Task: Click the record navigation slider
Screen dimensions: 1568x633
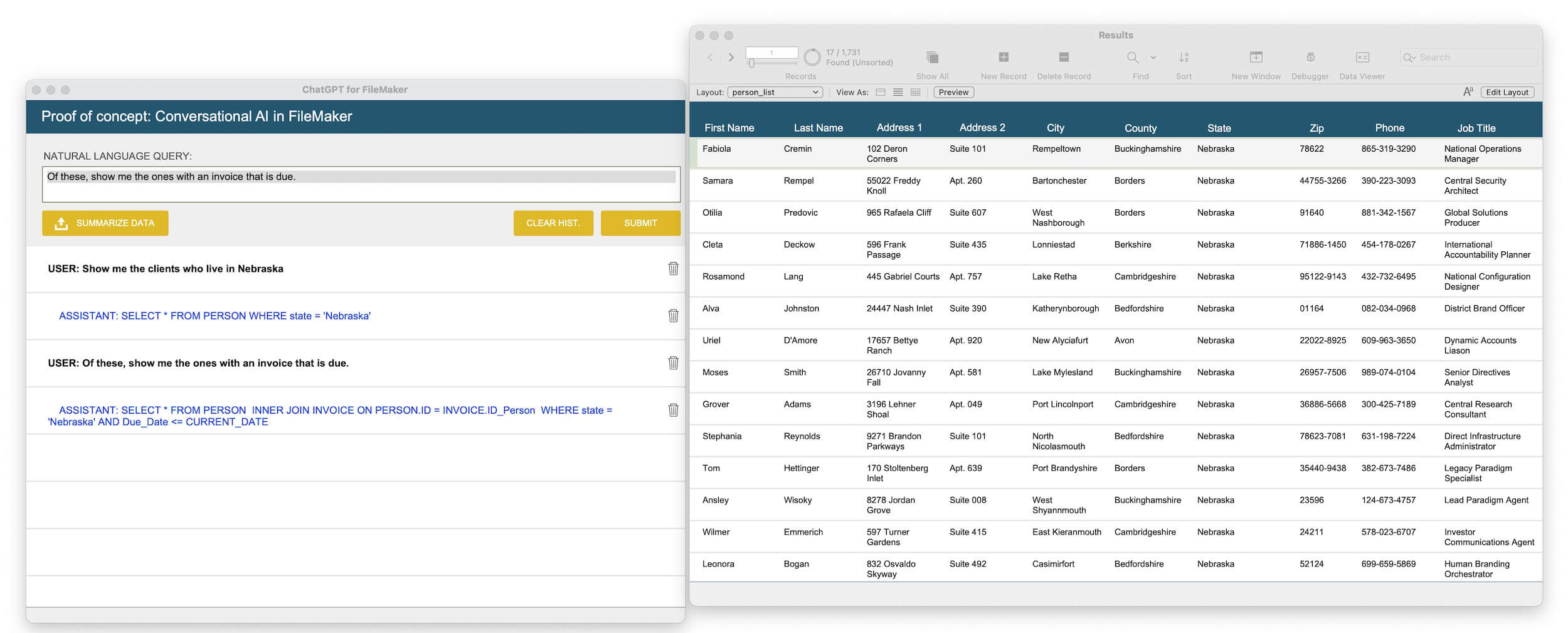Action: [771, 63]
